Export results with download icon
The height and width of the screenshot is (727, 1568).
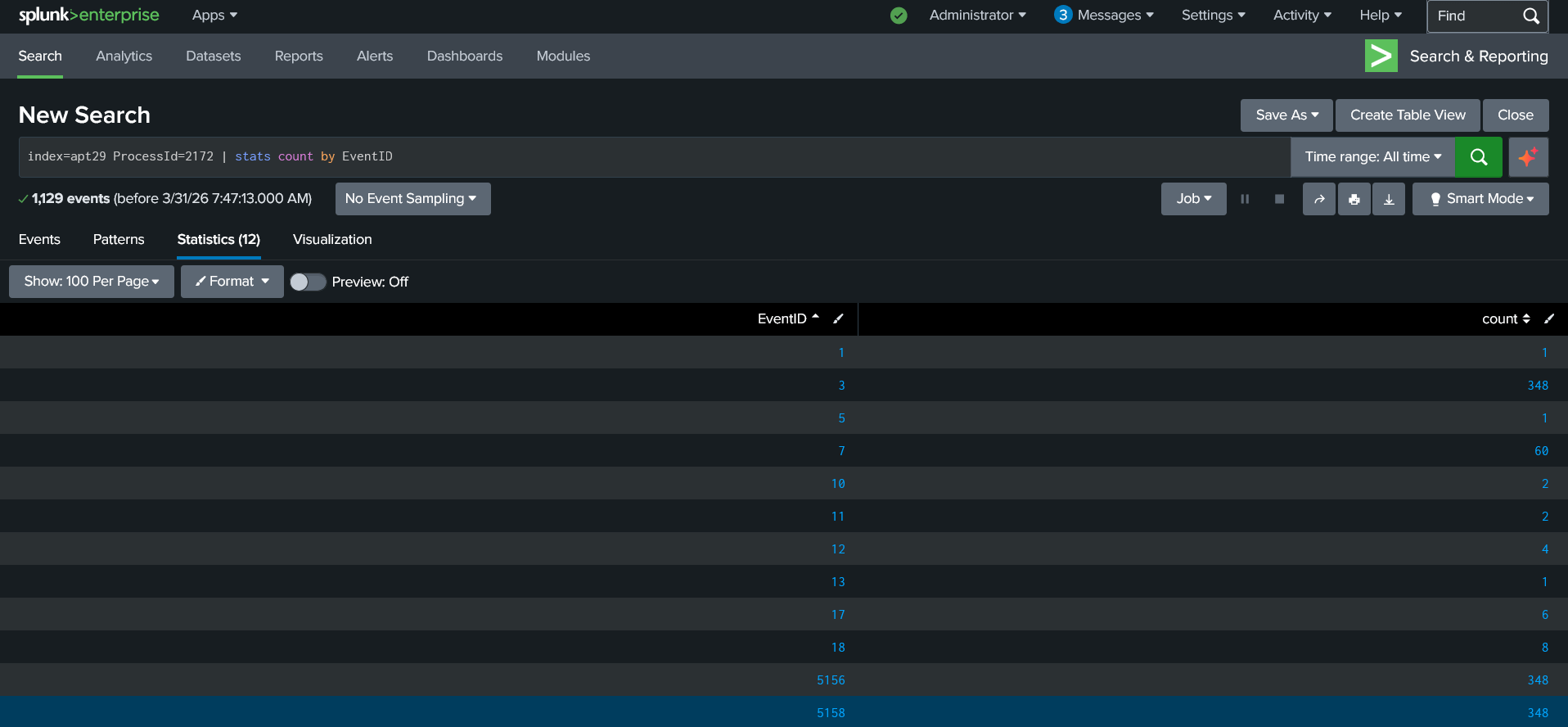pos(1389,199)
